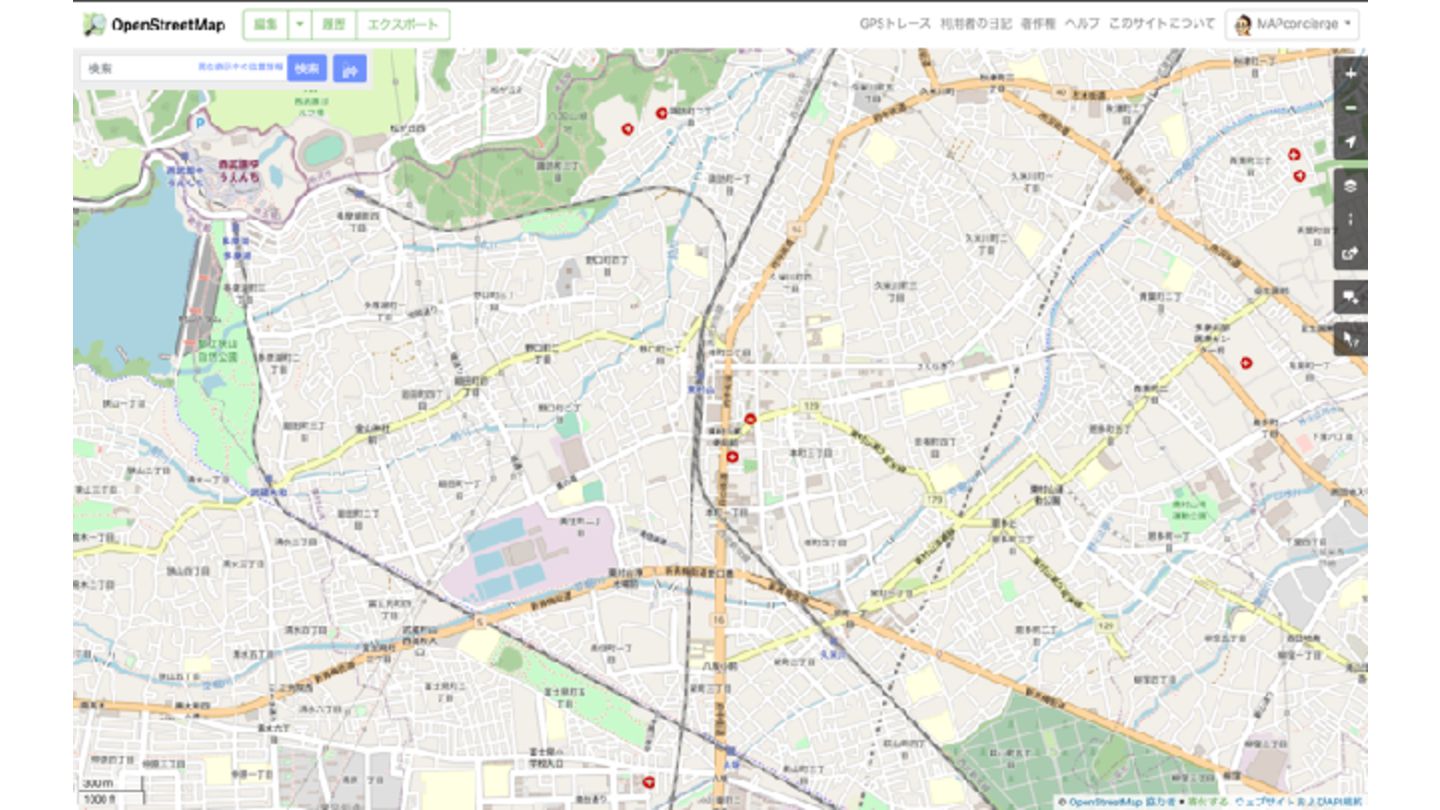
Task: Show my location with arrow icon
Action: [1351, 142]
